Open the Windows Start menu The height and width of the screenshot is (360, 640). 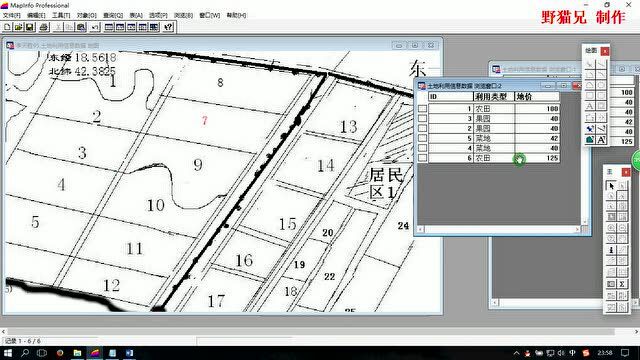point(8,353)
